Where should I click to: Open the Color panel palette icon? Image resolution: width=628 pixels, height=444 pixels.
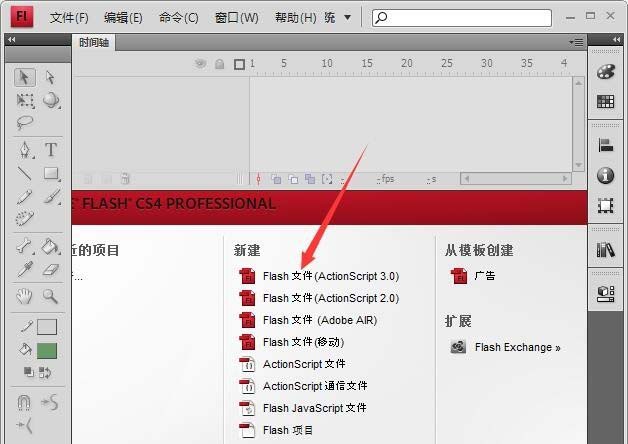[x=606, y=72]
